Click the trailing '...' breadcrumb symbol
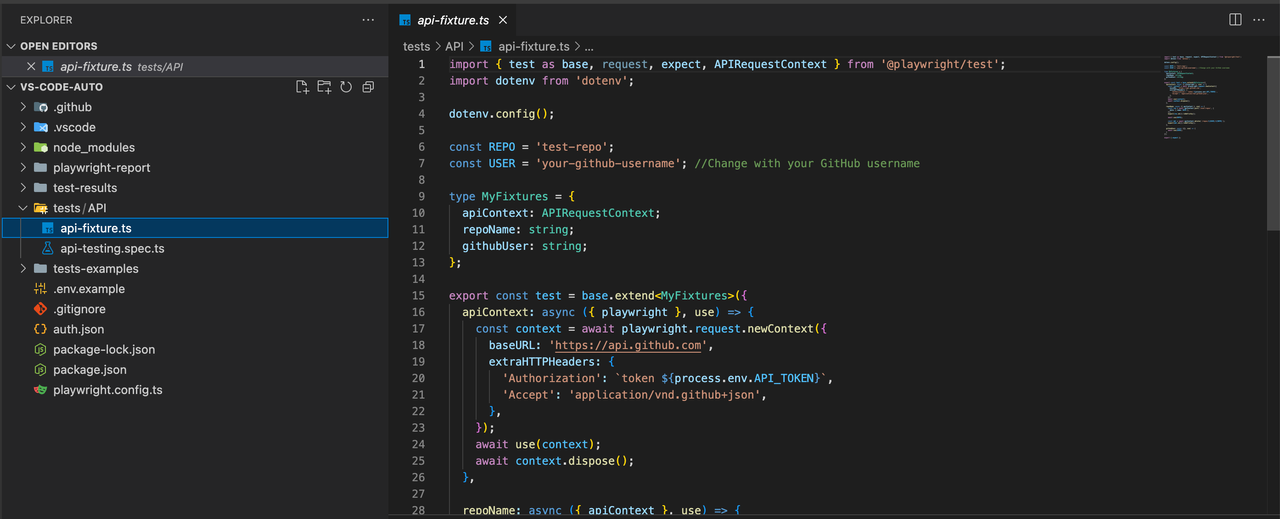The image size is (1280, 519). [x=589, y=46]
